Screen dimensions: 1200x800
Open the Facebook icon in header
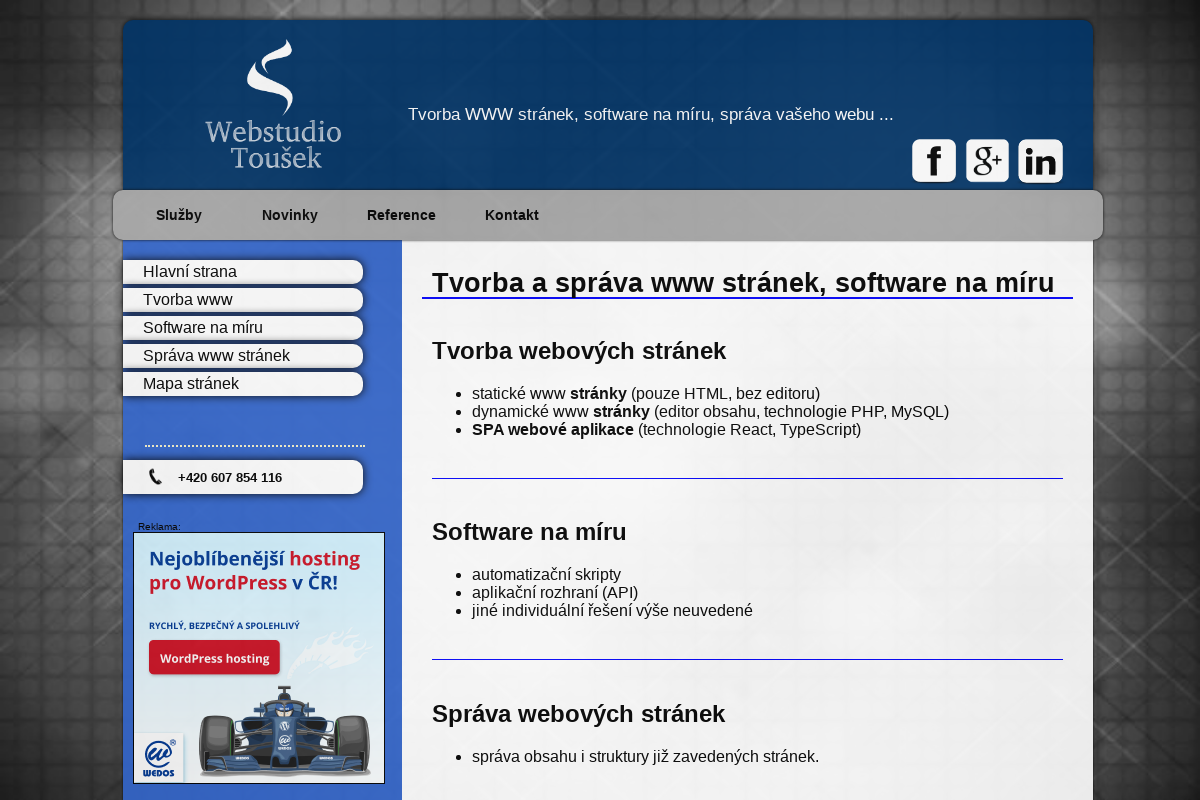(x=933, y=160)
